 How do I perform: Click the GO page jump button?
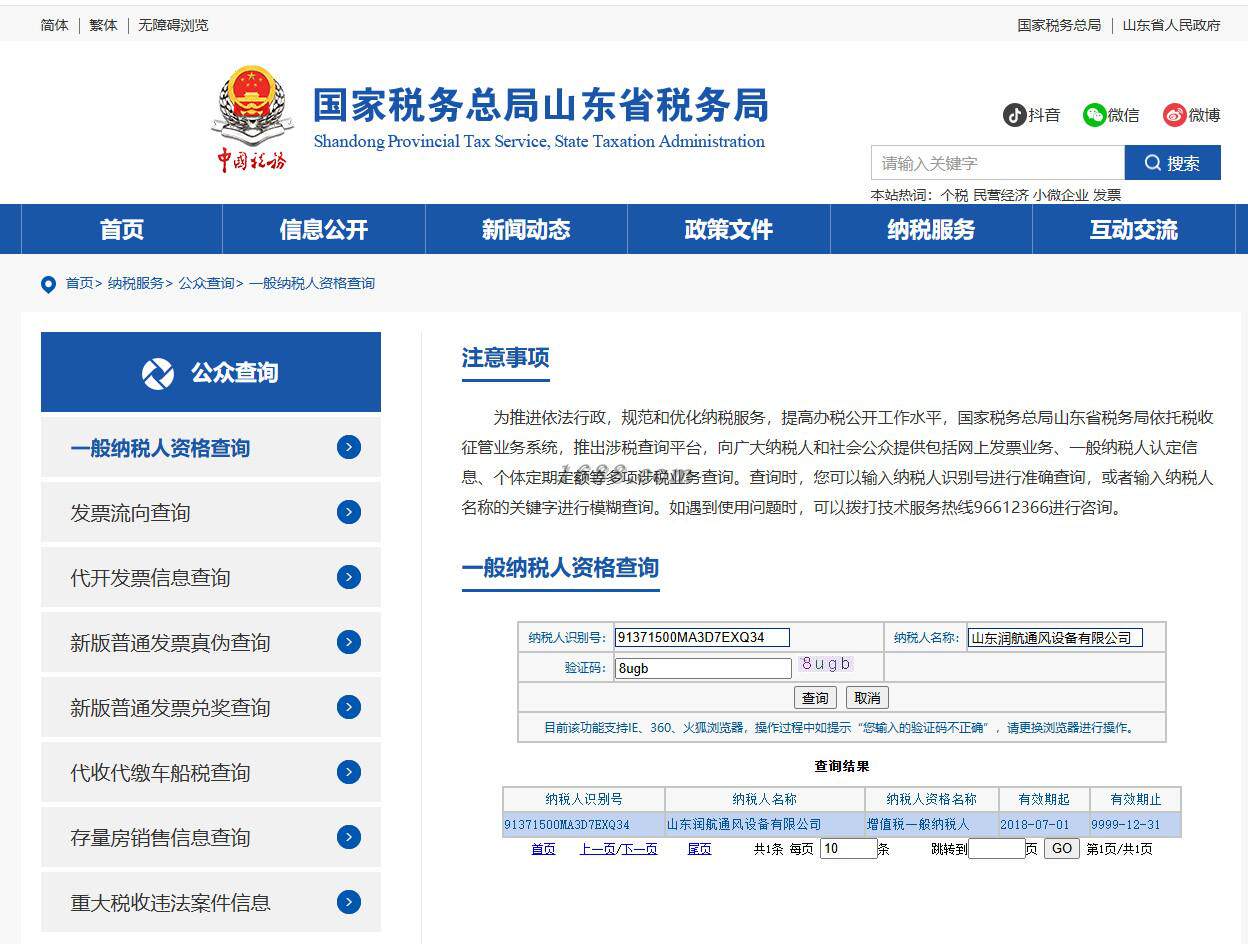(1062, 848)
